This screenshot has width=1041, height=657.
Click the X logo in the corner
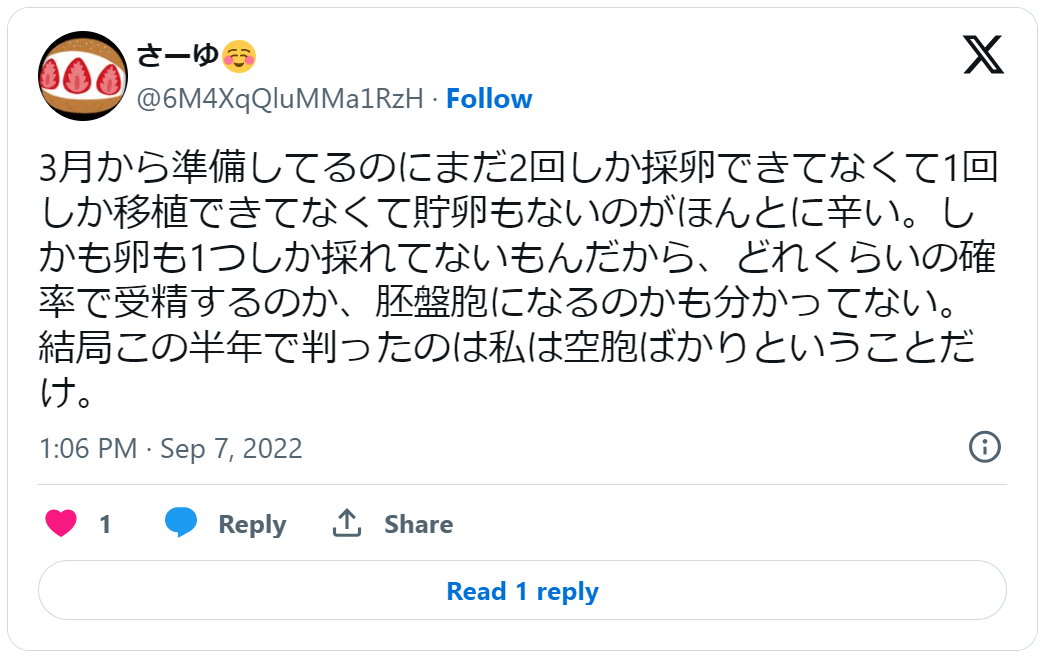(984, 57)
